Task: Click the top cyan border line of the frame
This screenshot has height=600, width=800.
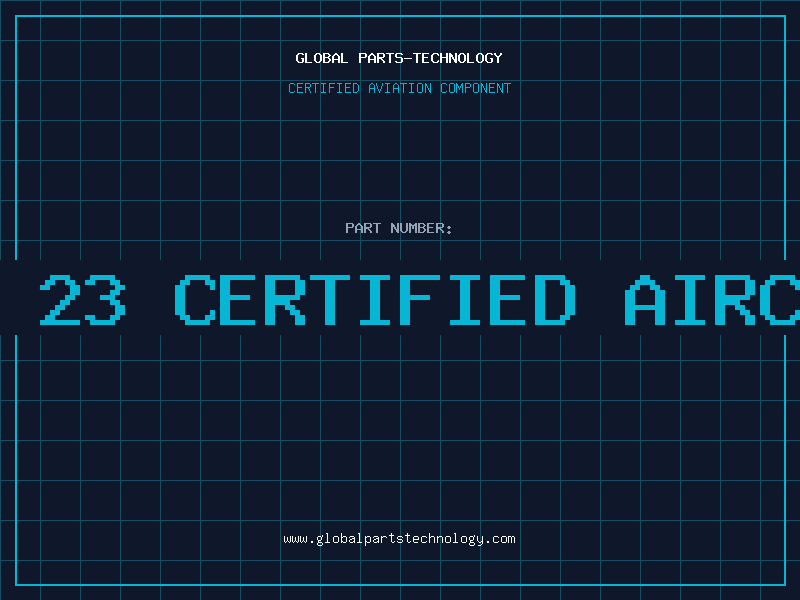Action: click(x=401, y=16)
